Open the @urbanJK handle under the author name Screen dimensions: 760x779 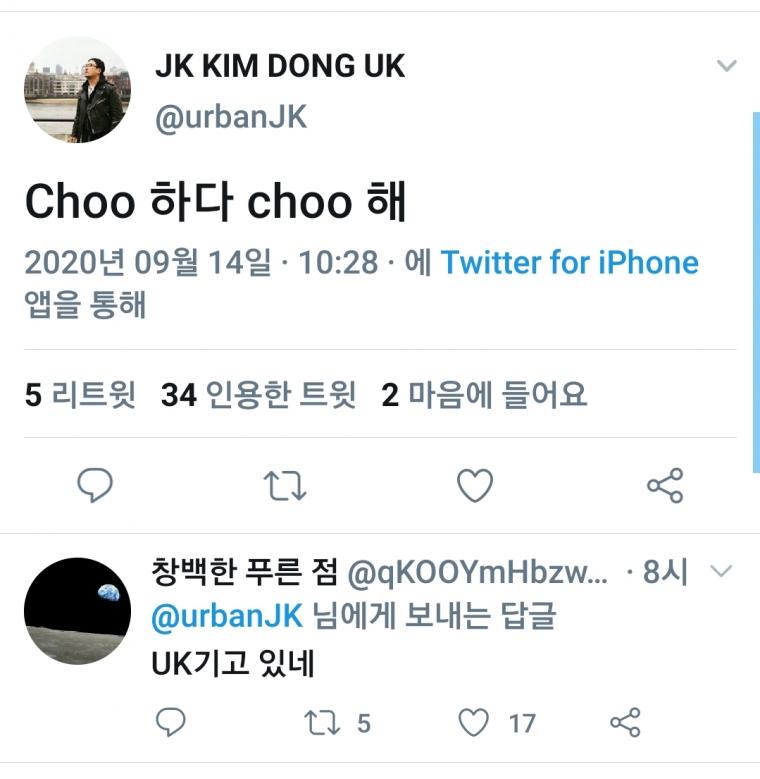coord(231,117)
